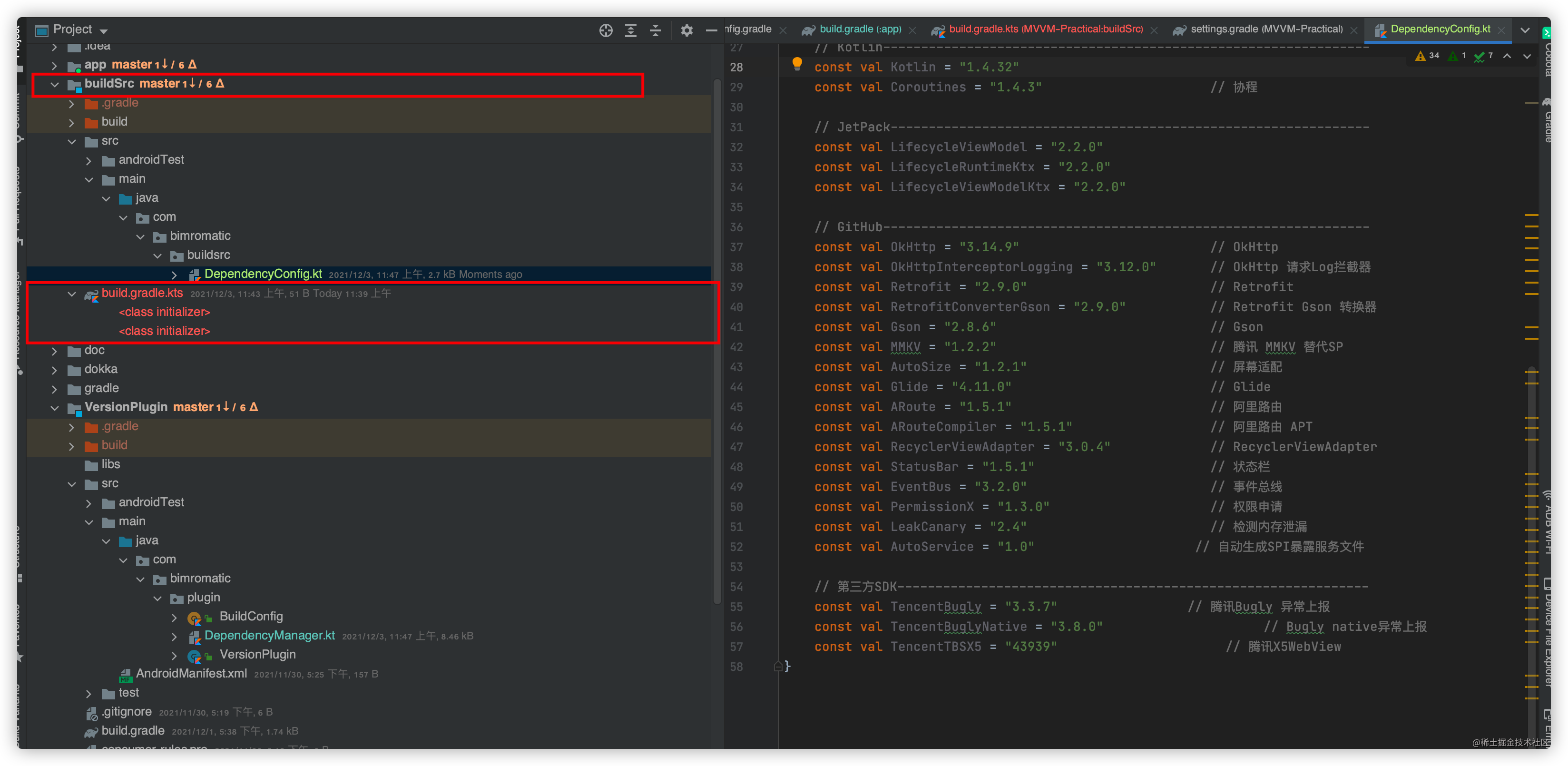Screen dimensions: 1568x766
Task: Click the Expand All icon in Project panel
Action: click(631, 30)
